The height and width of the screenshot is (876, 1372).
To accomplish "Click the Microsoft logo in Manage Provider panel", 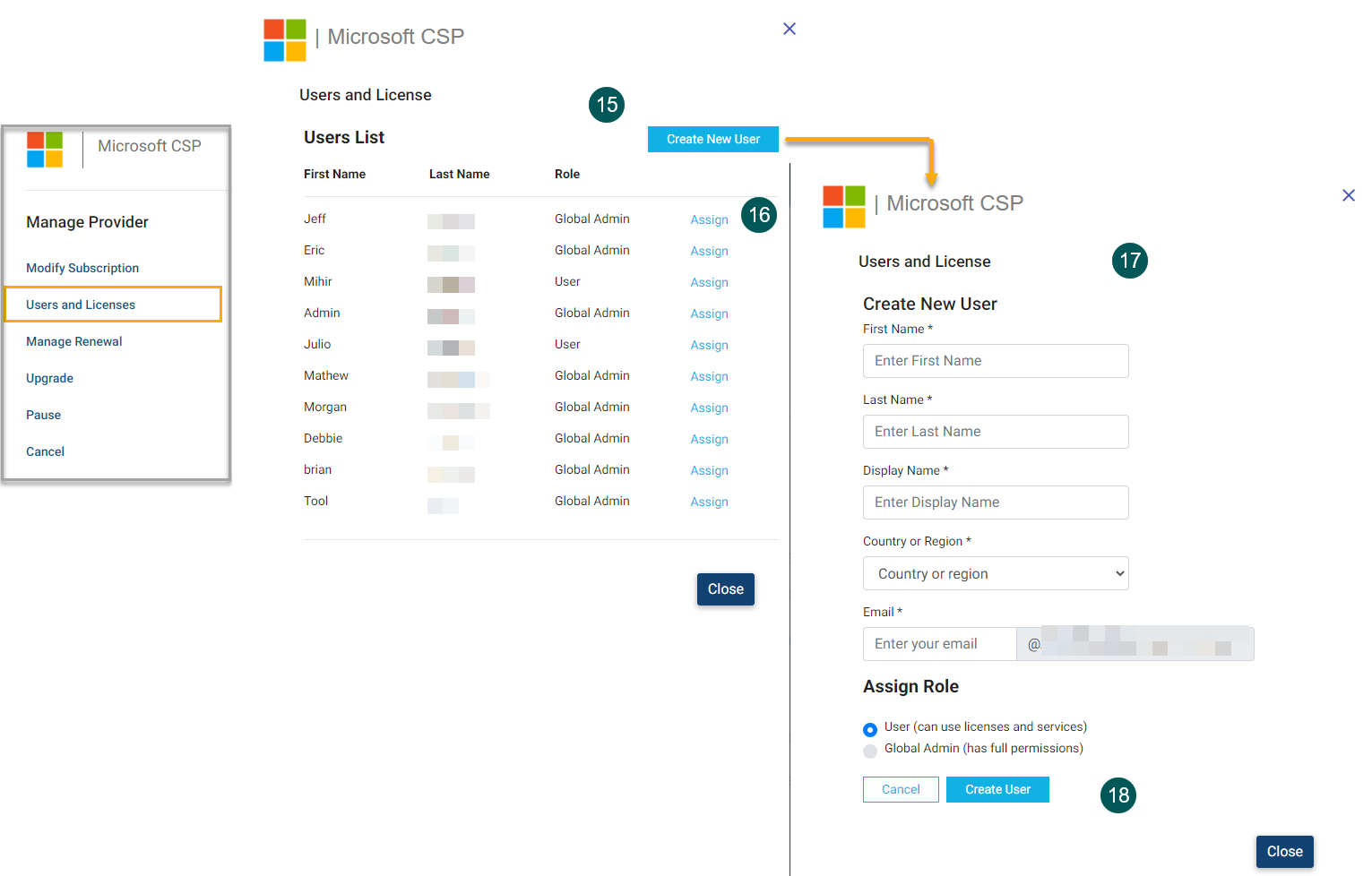I will click(x=45, y=150).
